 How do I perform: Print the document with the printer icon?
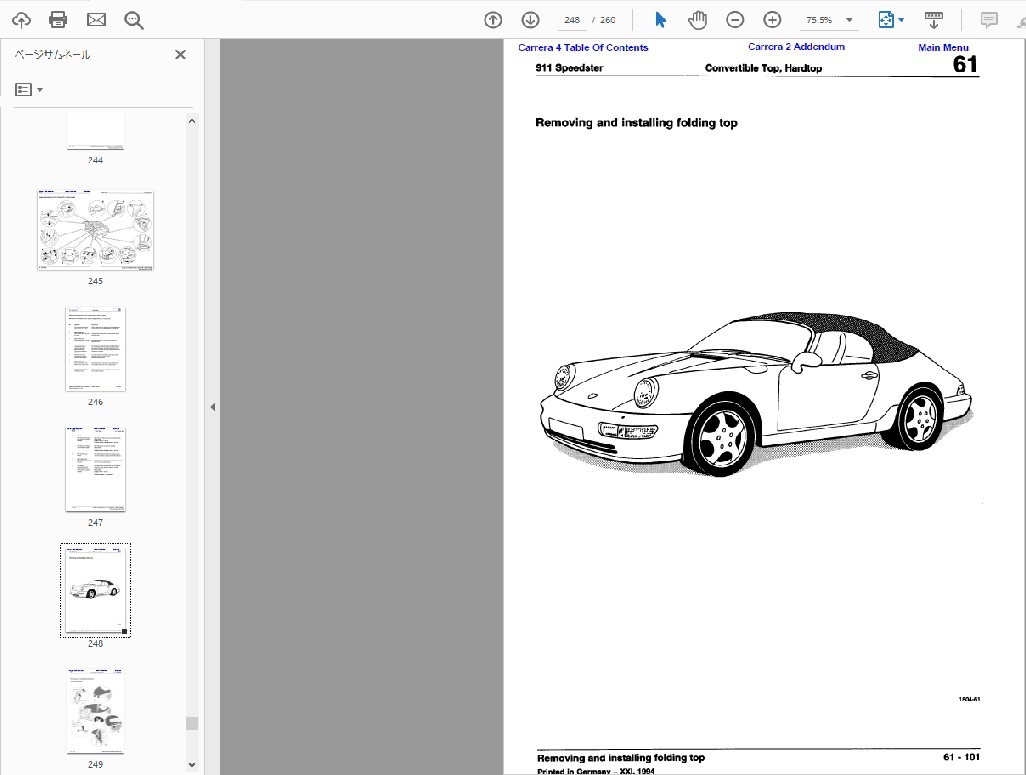[58, 20]
